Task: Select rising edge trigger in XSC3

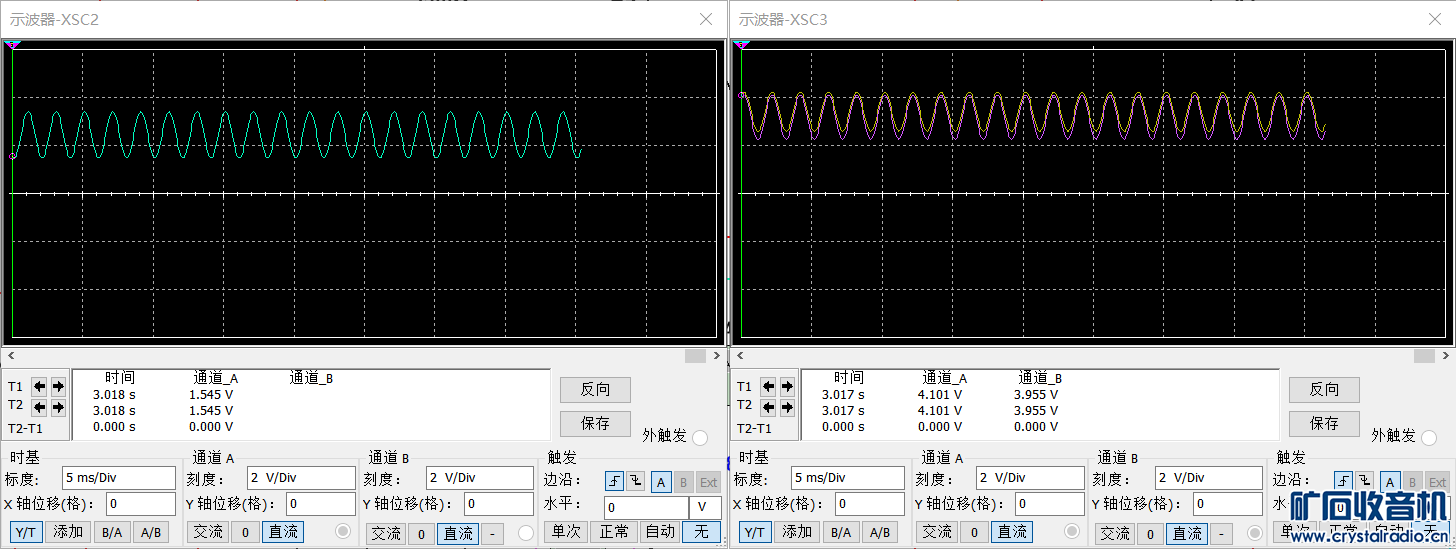Action: click(1343, 482)
